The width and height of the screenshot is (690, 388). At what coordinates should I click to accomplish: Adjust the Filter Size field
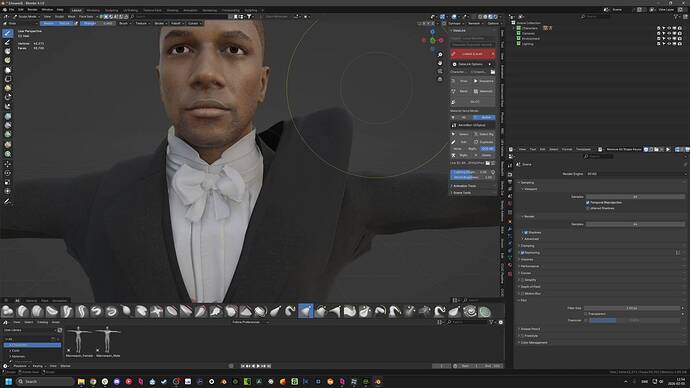tap(631, 308)
